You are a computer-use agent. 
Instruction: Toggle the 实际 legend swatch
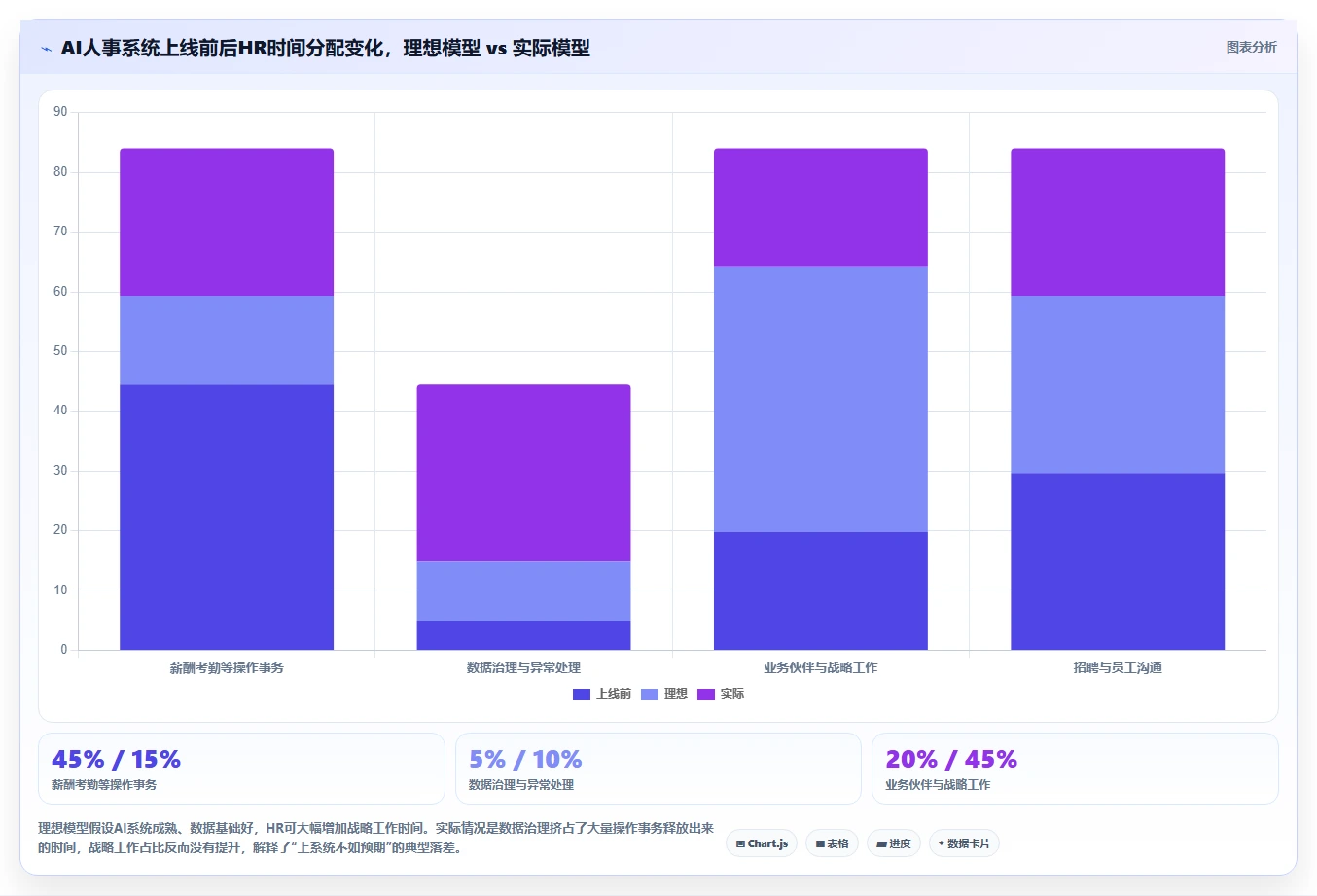[x=706, y=694]
